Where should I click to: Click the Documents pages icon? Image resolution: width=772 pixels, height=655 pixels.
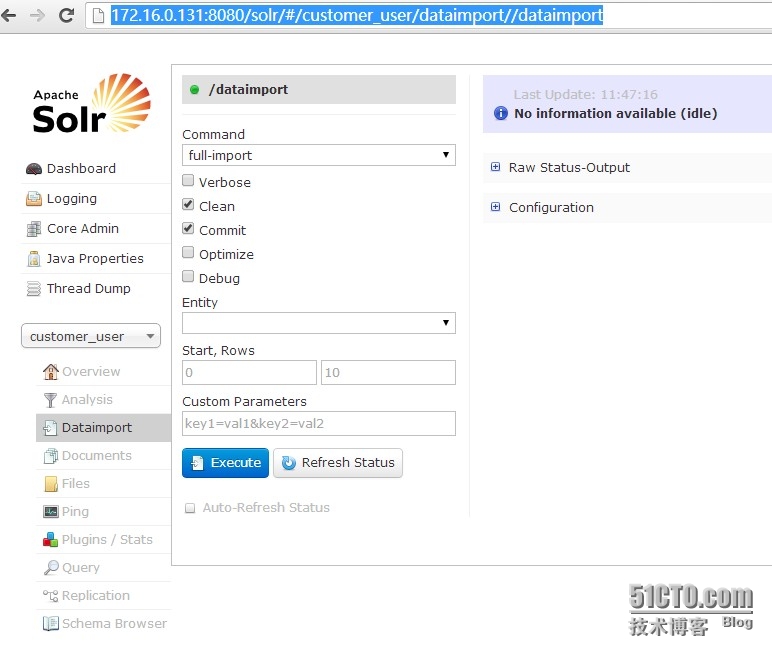point(50,456)
